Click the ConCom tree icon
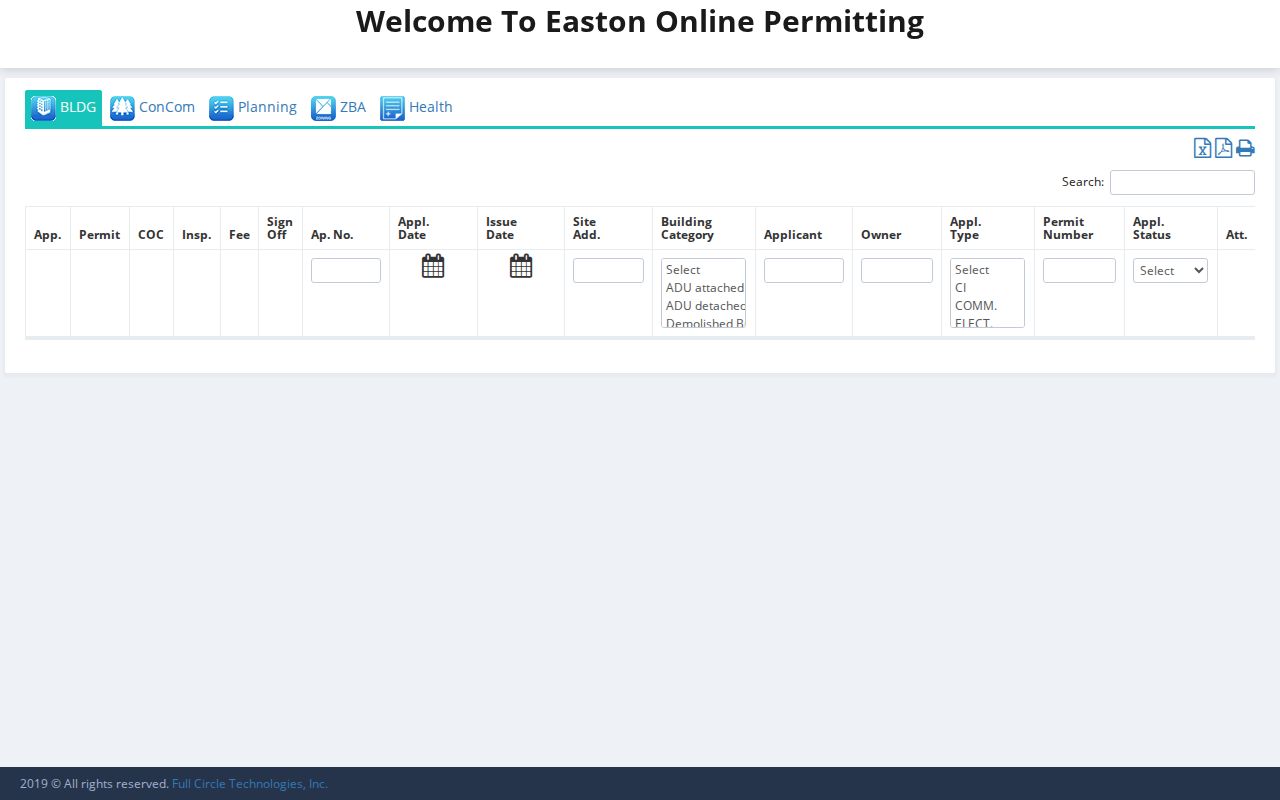Viewport: 1280px width, 800px height. click(122, 108)
